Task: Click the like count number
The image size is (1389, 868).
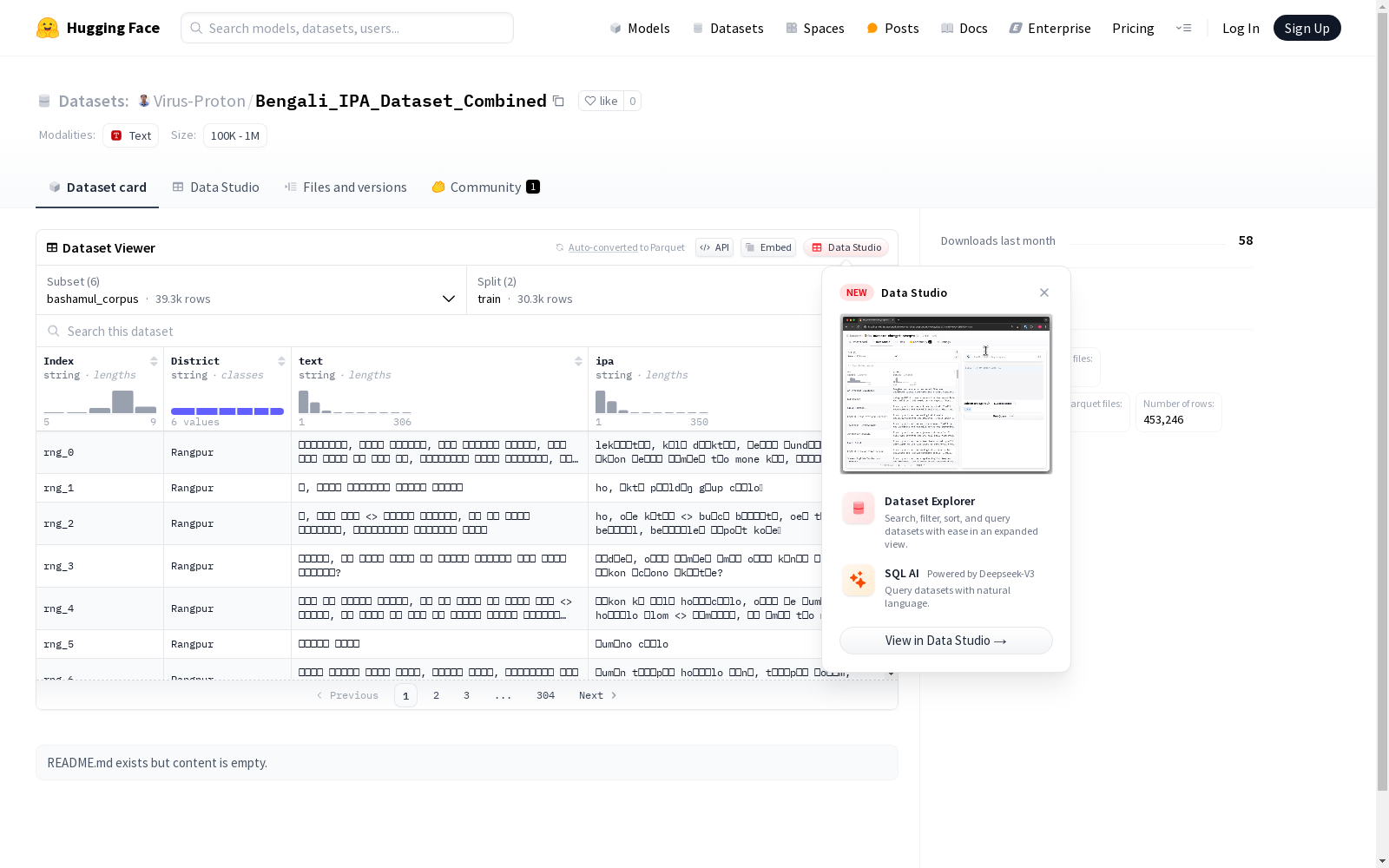Action: tap(633, 101)
